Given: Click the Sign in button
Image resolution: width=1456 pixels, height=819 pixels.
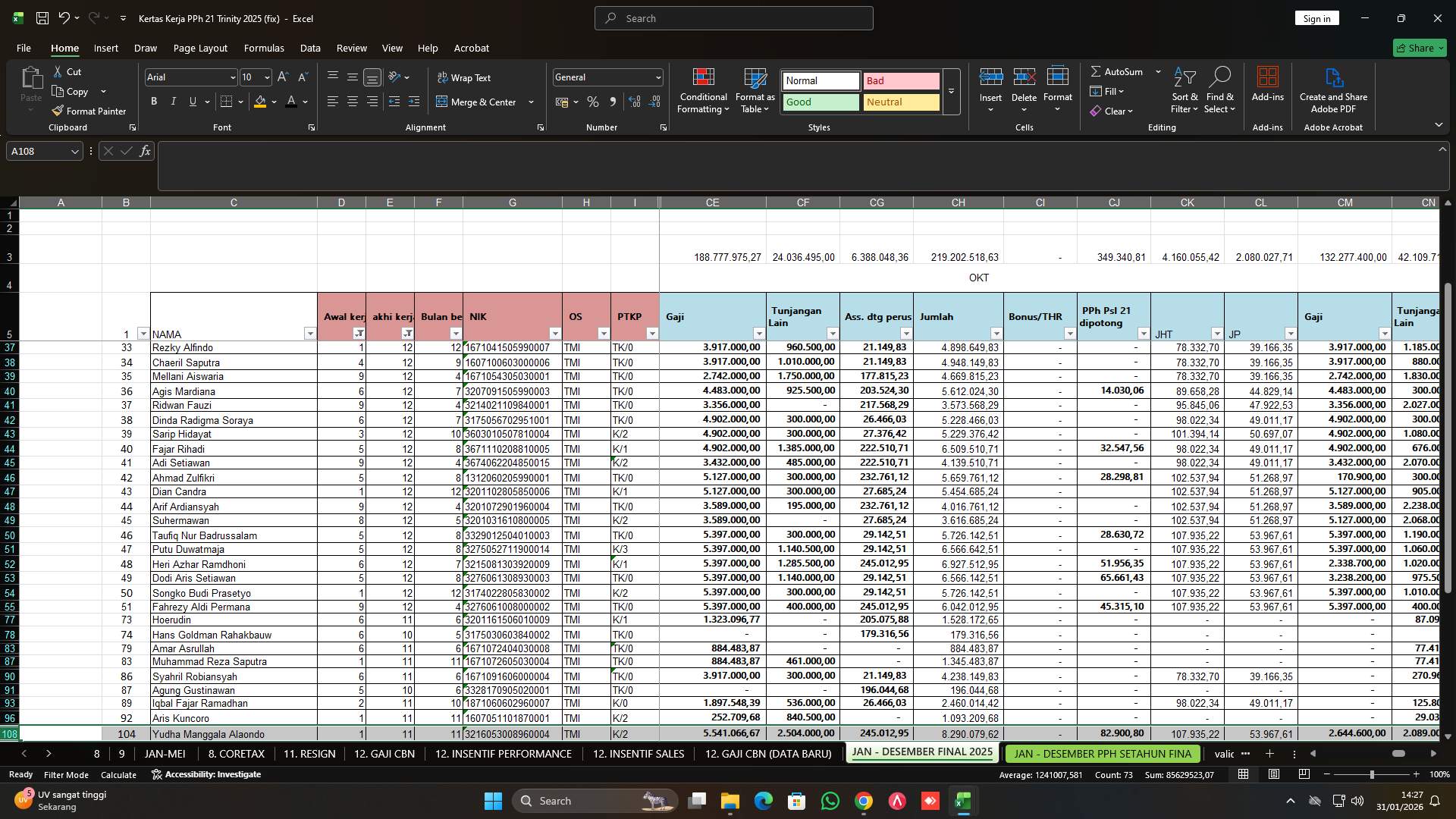Looking at the screenshot, I should (1316, 17).
